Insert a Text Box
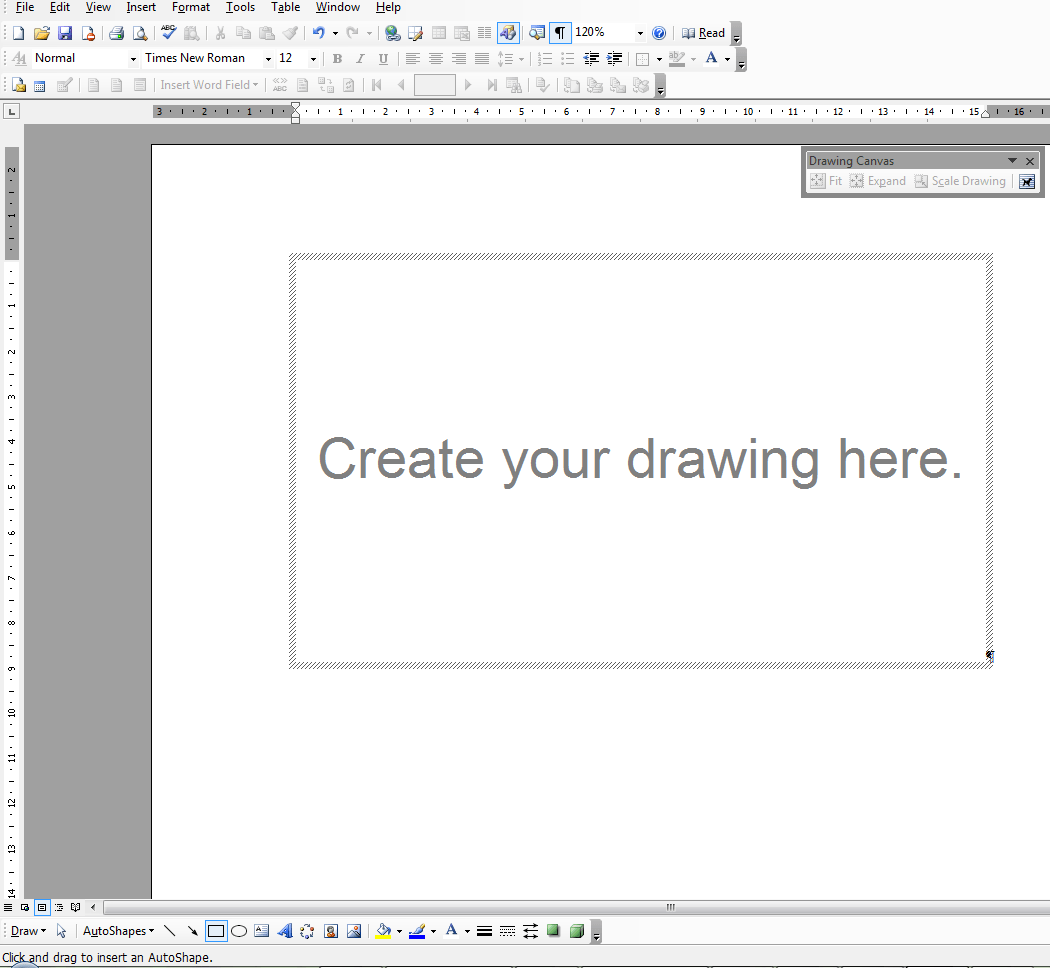 pyautogui.click(x=262, y=931)
